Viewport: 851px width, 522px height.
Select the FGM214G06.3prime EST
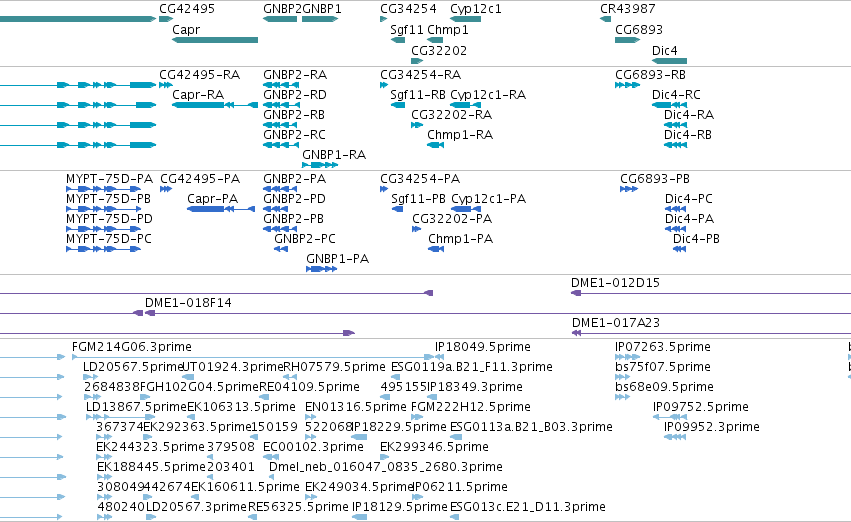point(253,357)
